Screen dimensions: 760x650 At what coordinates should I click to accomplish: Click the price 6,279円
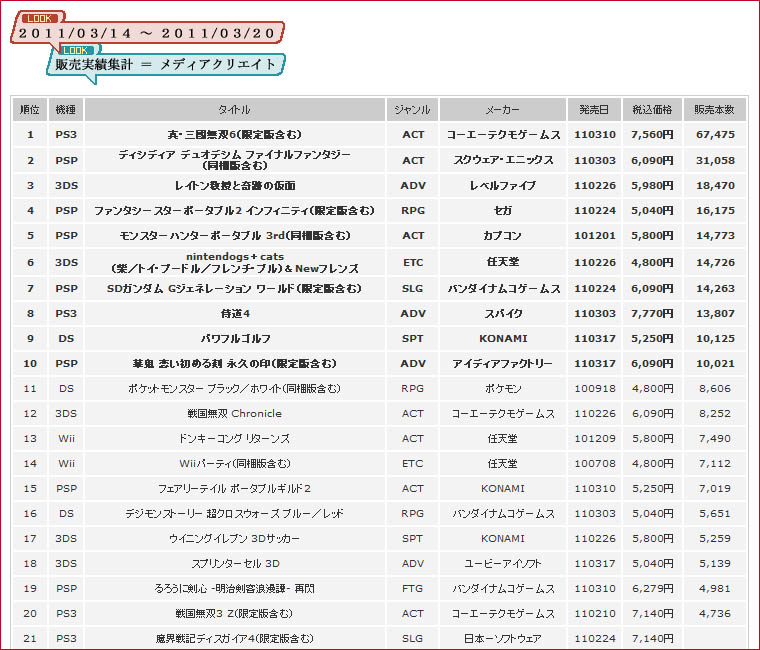(652, 588)
